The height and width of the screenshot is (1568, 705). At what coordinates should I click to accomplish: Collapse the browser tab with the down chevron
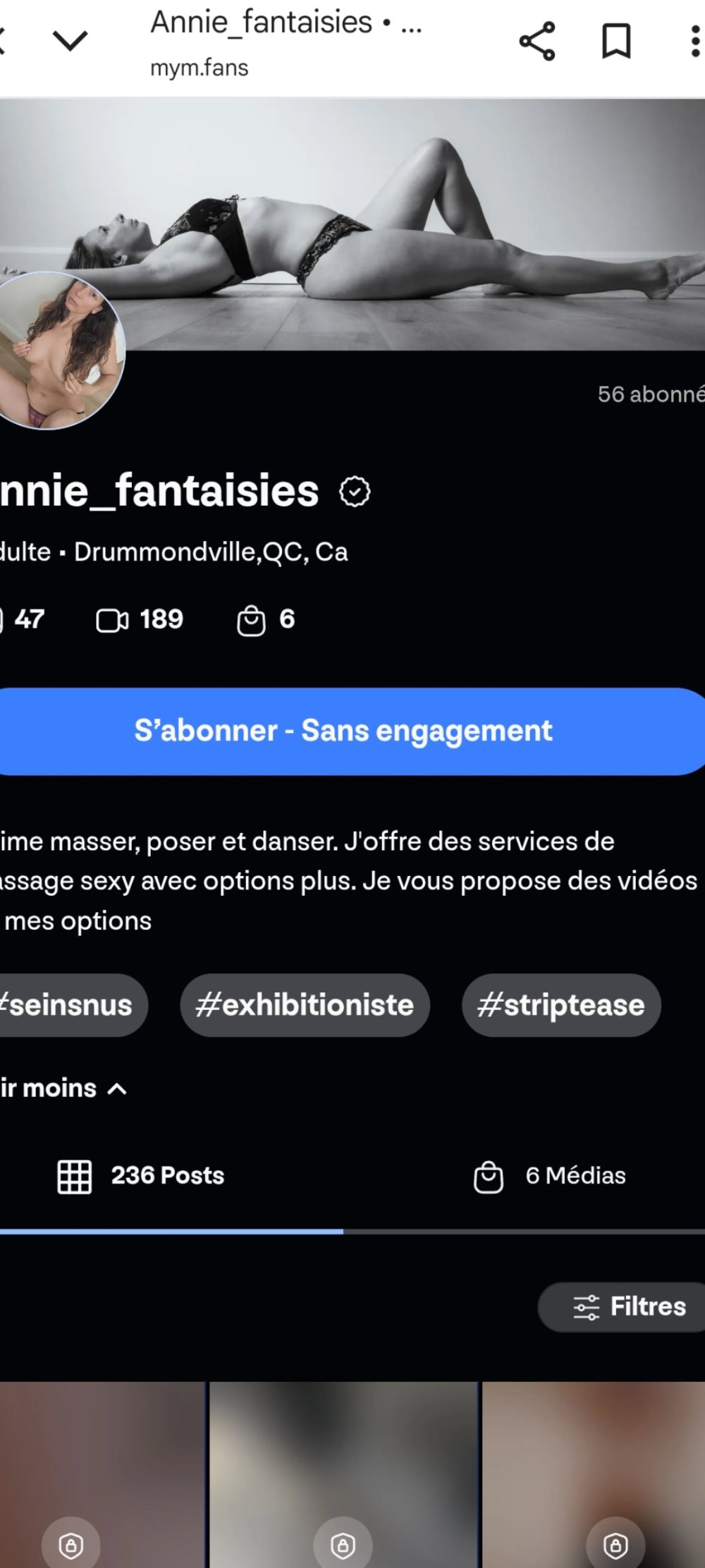(x=70, y=41)
